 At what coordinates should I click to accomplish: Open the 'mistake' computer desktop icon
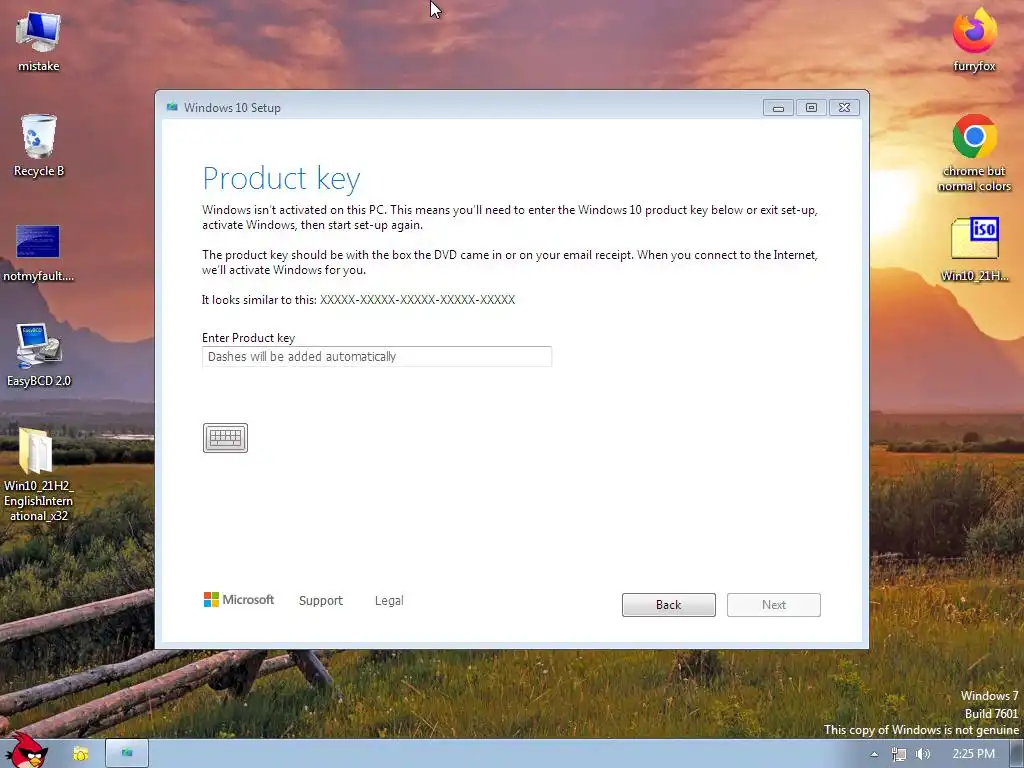coord(38,40)
